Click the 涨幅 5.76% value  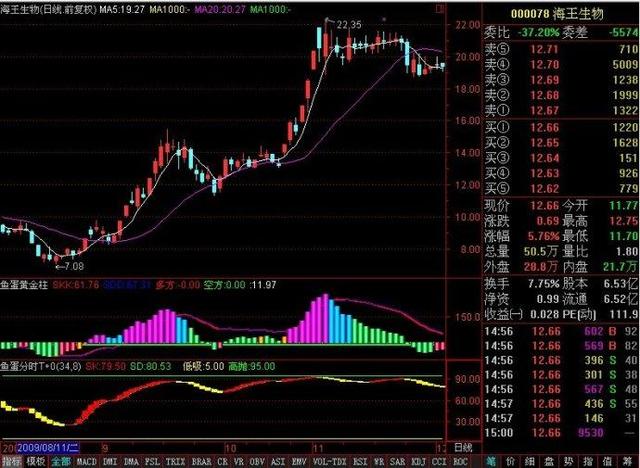tap(543, 236)
